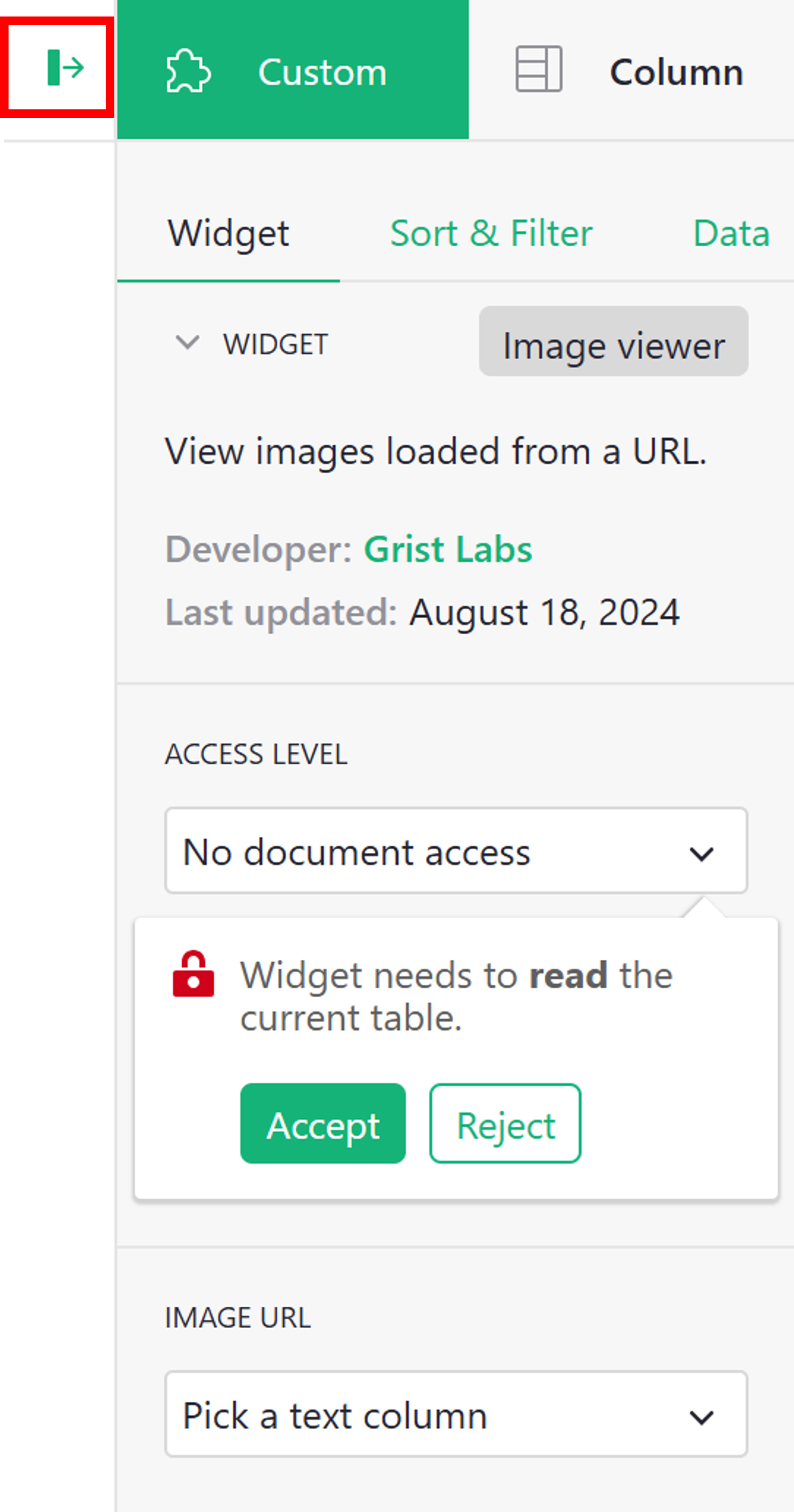Screen dimensions: 794x1512
Task: Open the Pick a text column dropdown
Action: click(x=455, y=1417)
